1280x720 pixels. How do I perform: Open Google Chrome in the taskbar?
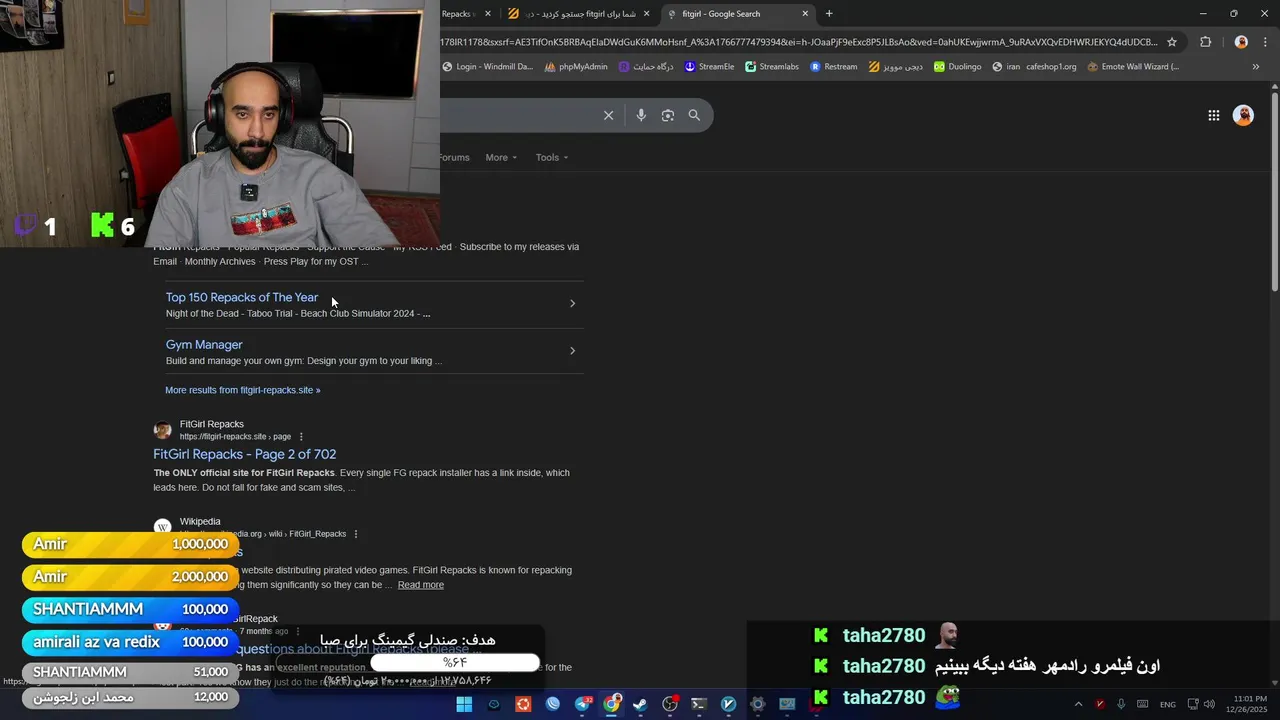(x=611, y=704)
